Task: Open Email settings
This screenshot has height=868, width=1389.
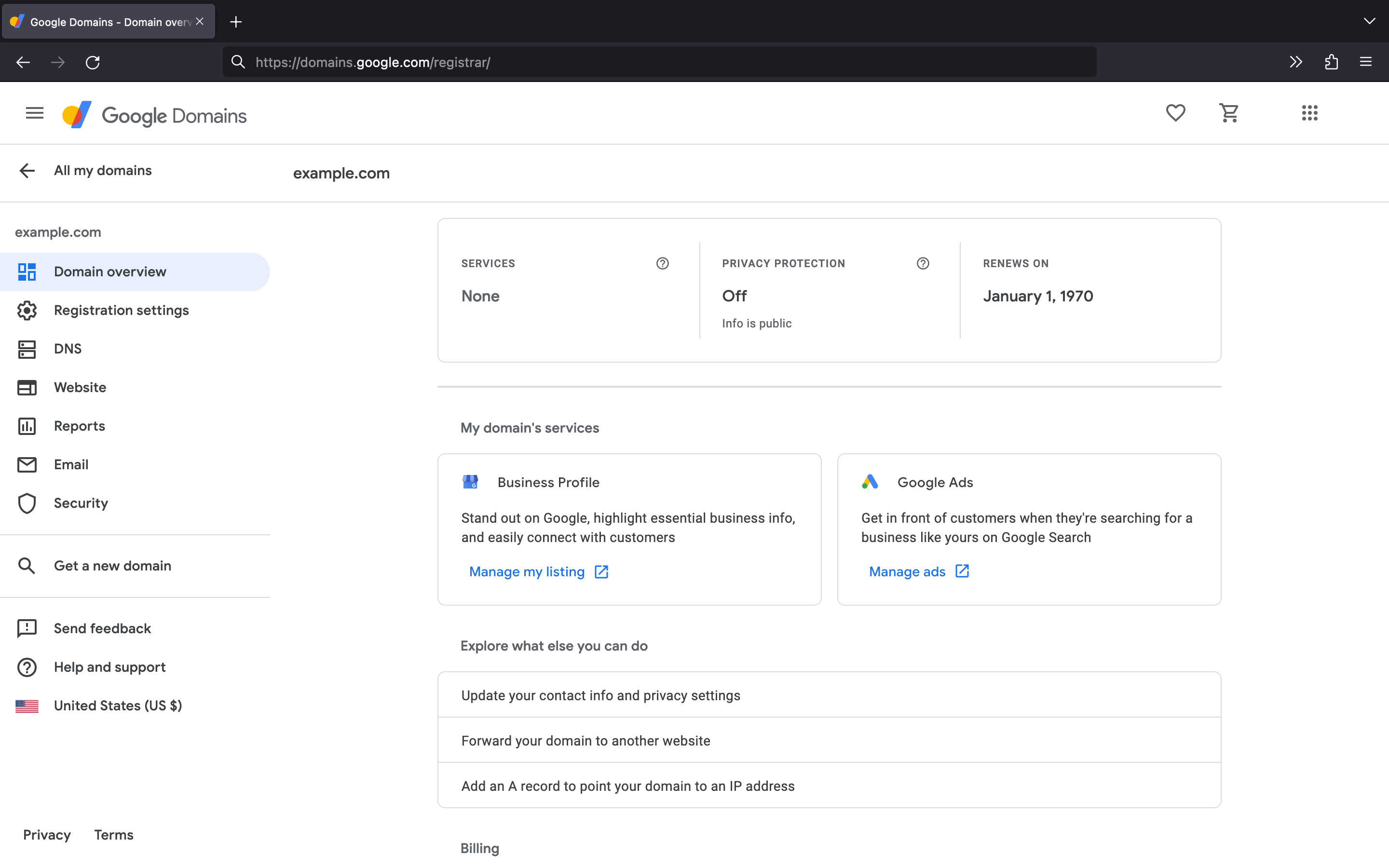Action: click(71, 464)
